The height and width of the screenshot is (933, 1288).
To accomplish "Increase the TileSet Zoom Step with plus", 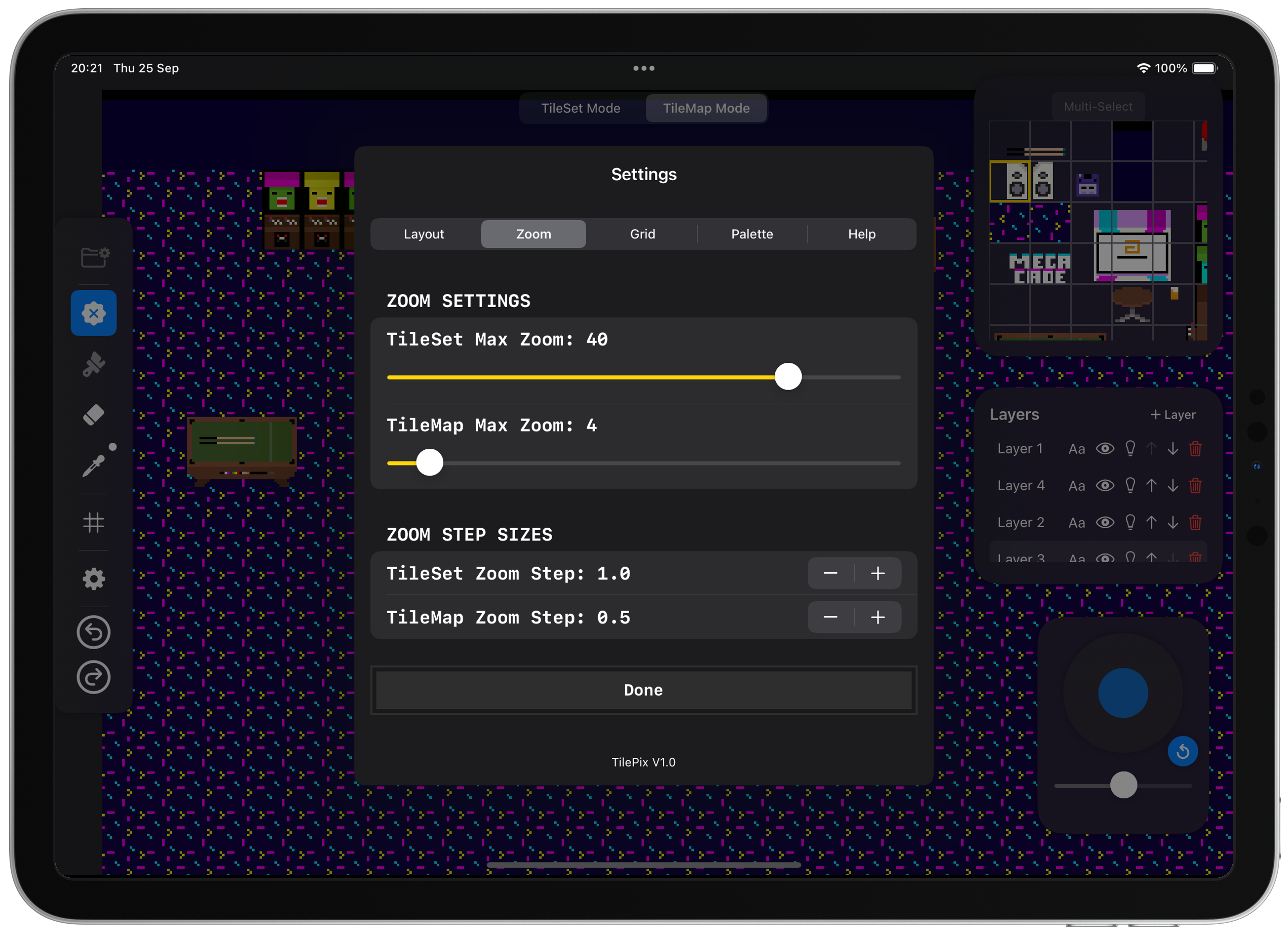I will [x=877, y=573].
